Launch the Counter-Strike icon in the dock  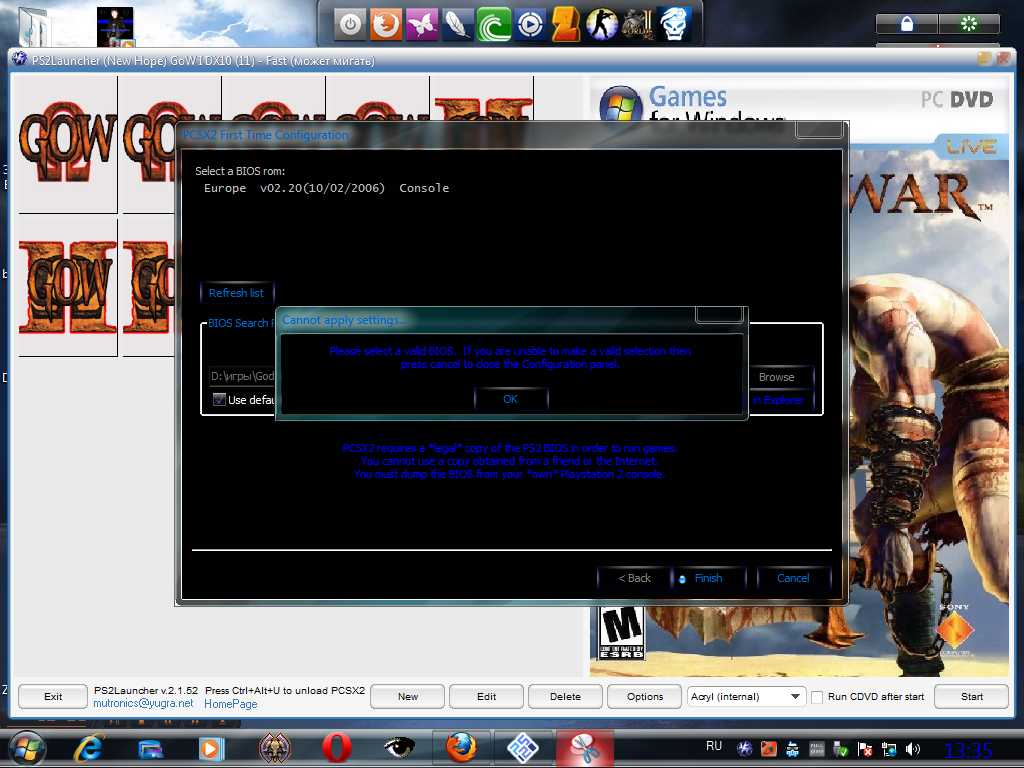point(601,25)
